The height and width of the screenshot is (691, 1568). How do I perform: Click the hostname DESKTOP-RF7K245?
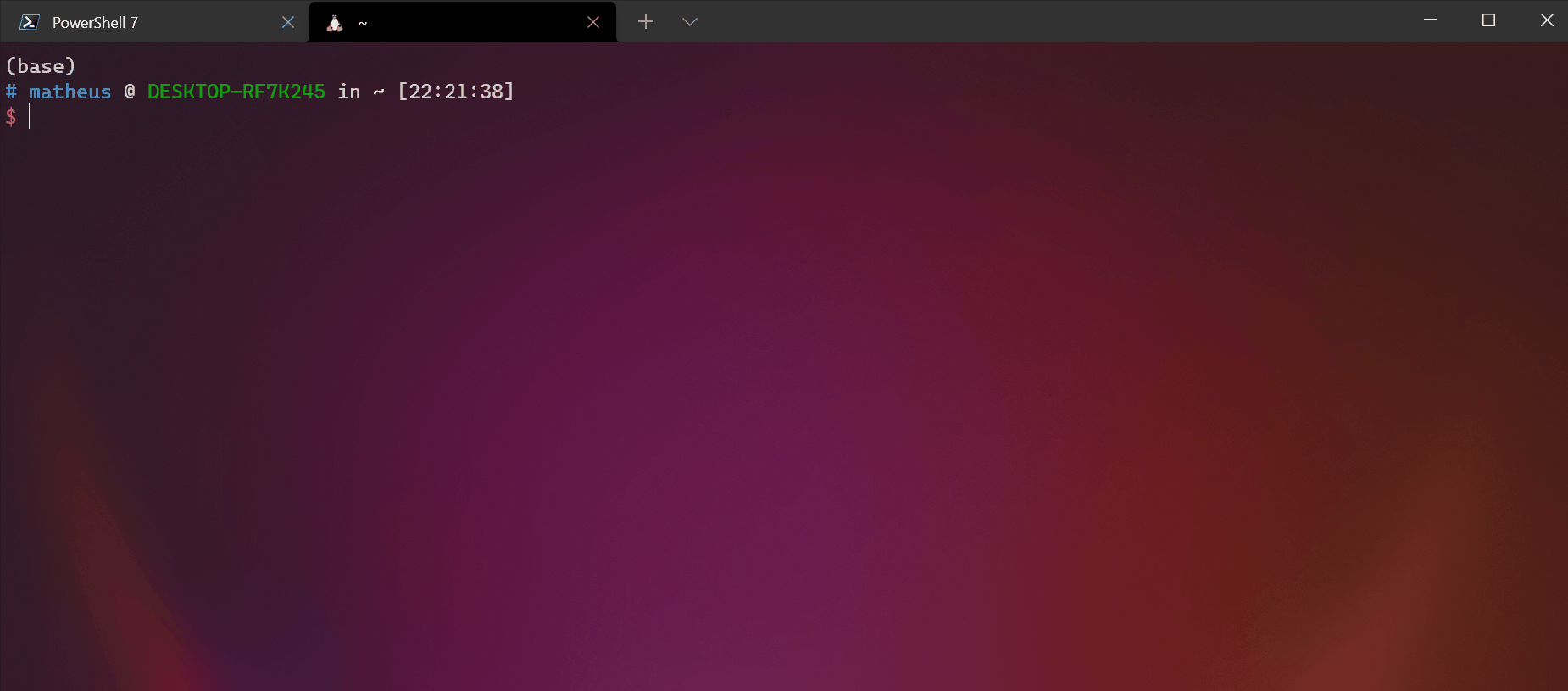(x=236, y=92)
